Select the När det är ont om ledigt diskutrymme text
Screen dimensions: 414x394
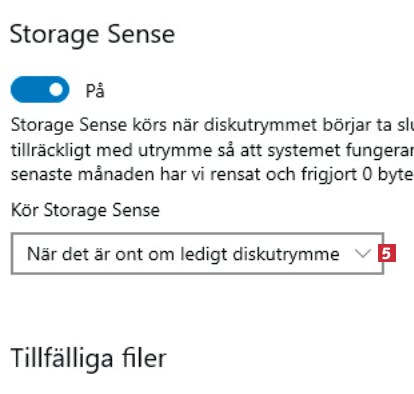[183, 254]
